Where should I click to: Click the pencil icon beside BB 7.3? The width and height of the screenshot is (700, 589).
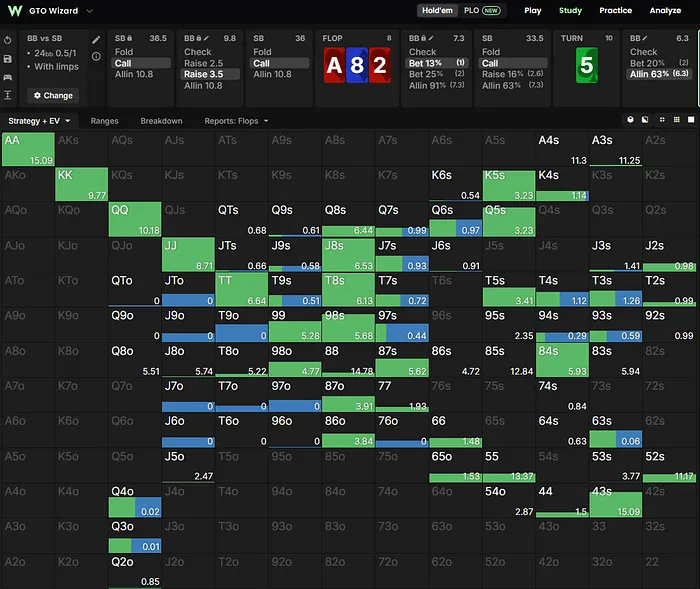tap(431, 38)
